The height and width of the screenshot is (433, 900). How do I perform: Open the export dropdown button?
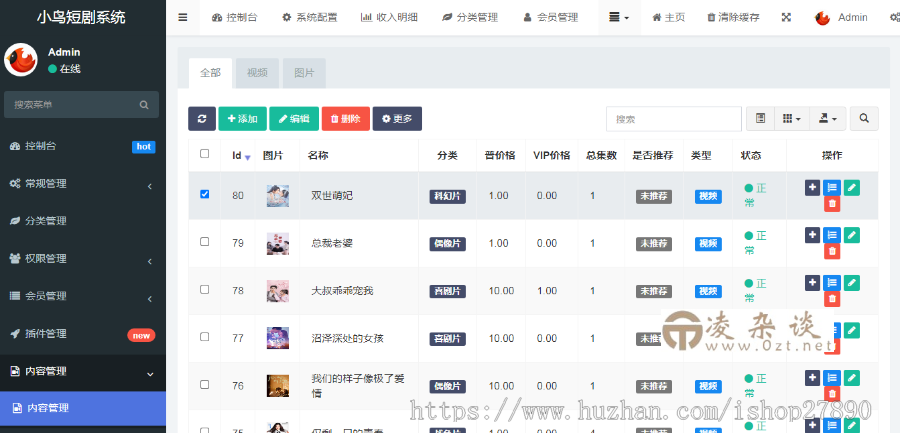827,119
